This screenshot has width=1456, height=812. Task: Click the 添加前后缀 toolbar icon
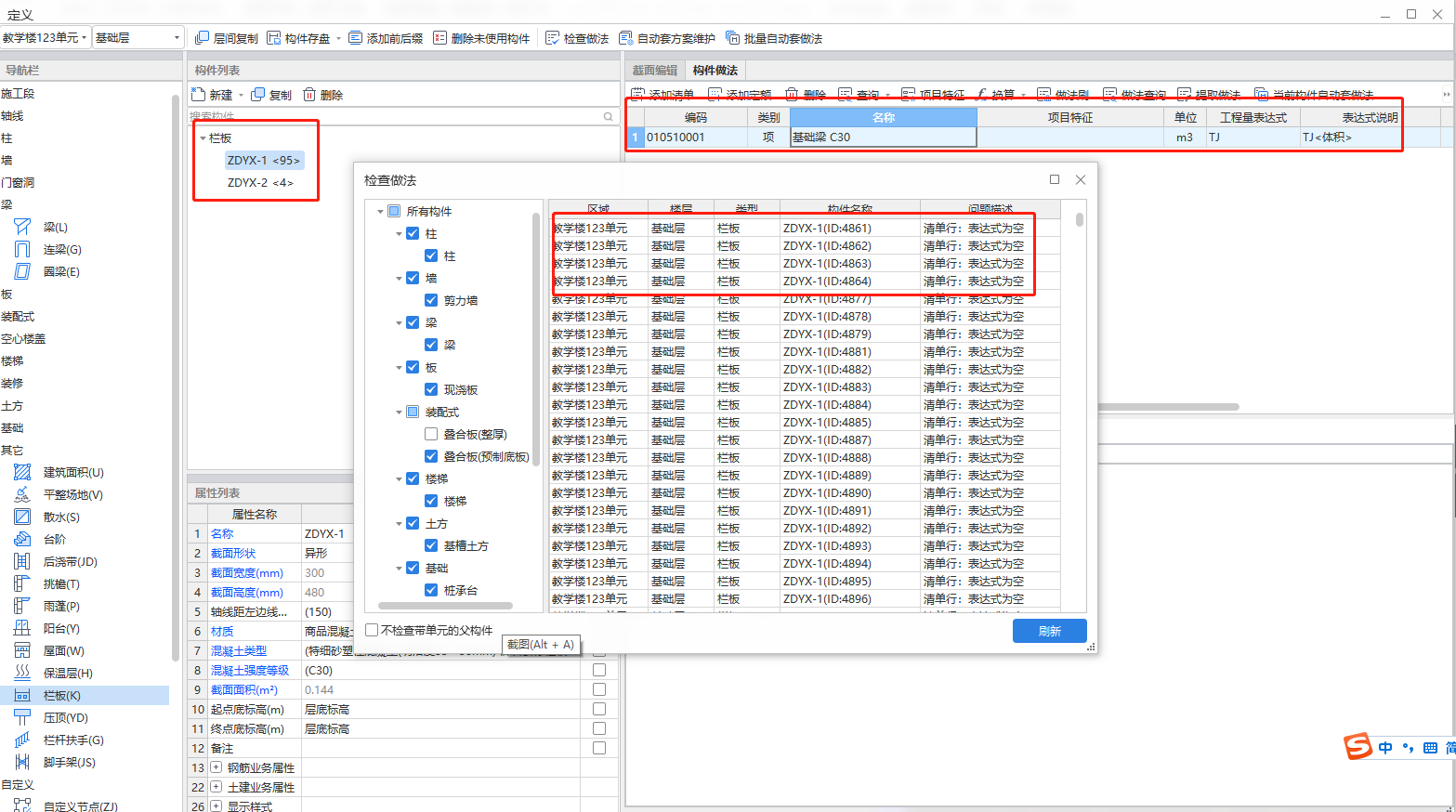point(356,38)
